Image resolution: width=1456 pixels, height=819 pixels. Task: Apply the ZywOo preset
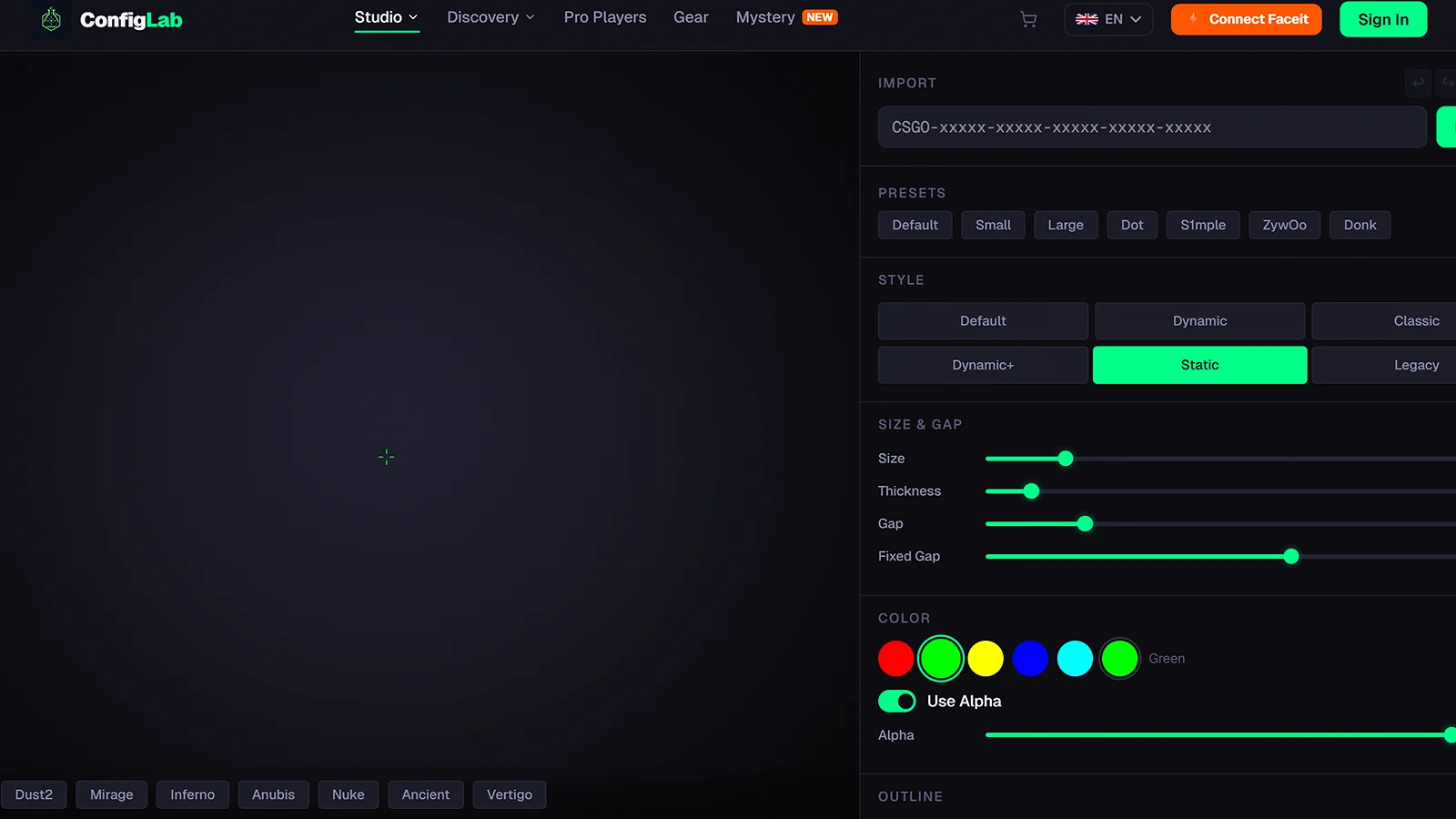pyautogui.click(x=1284, y=225)
